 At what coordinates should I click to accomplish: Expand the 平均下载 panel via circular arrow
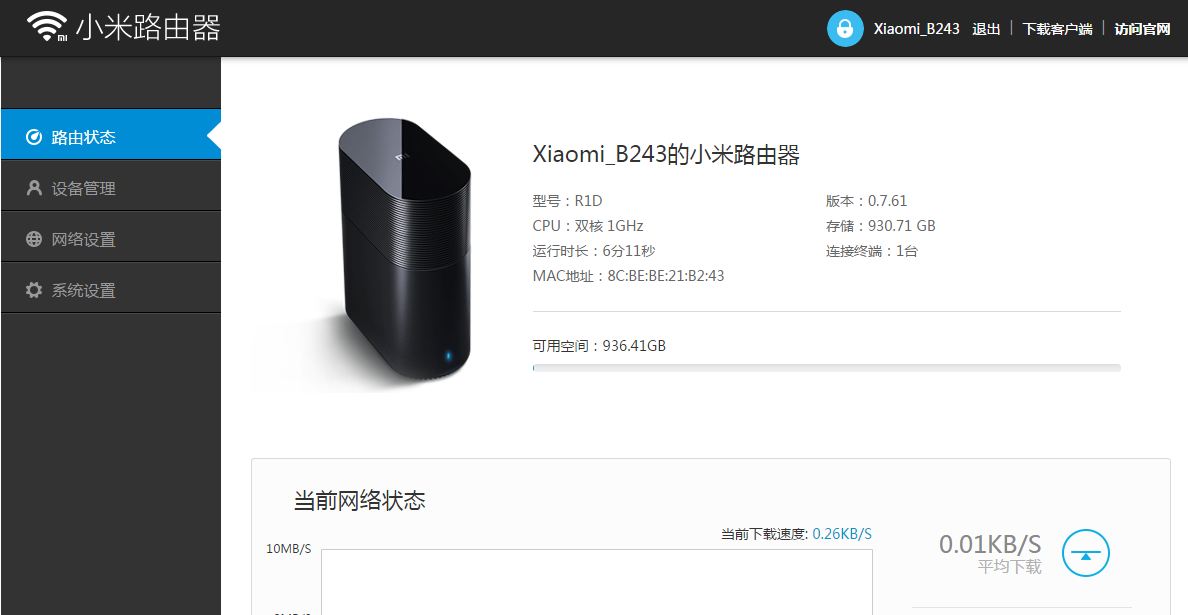pos(1085,553)
